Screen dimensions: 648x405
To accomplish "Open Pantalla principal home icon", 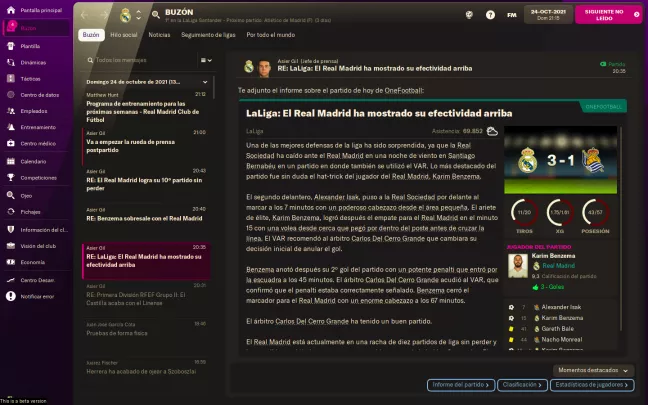I will coord(11,10).
